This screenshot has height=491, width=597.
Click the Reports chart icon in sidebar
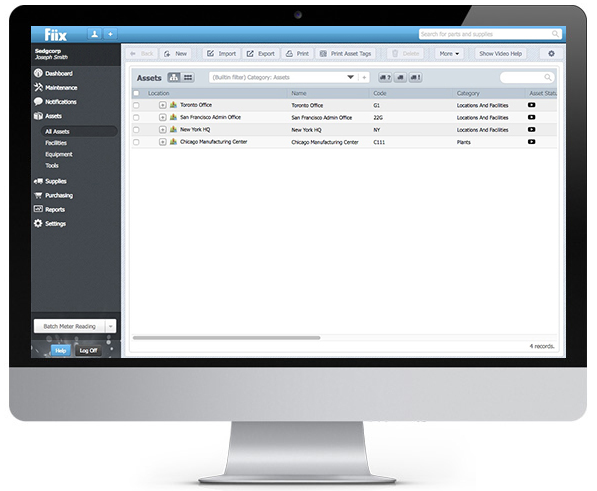click(38, 209)
